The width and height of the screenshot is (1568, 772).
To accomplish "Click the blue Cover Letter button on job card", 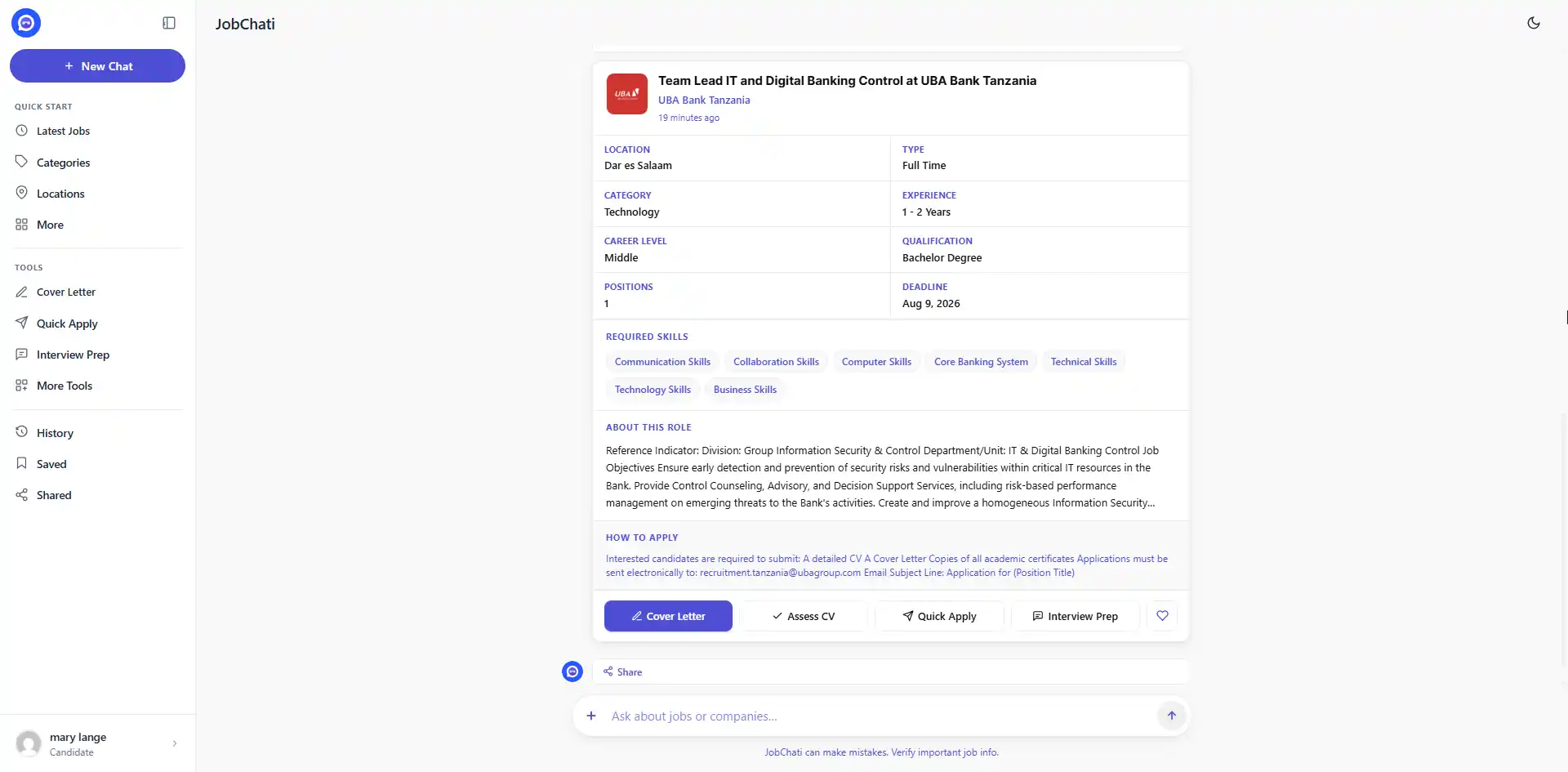I will pos(668,616).
